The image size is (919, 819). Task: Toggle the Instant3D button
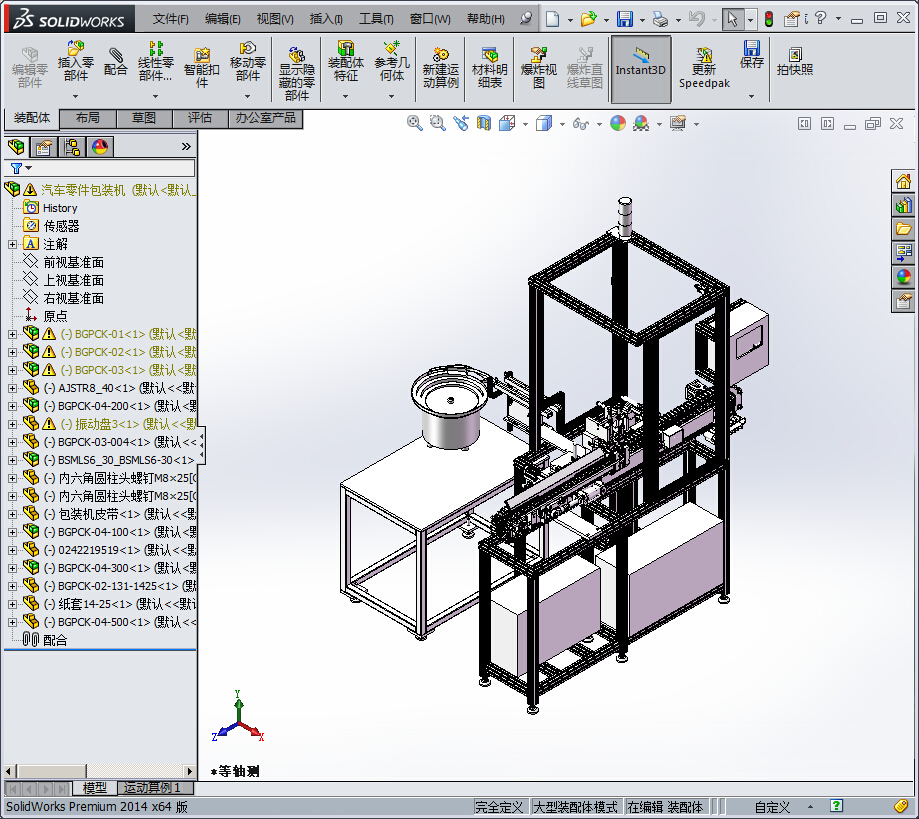pyautogui.click(x=641, y=69)
